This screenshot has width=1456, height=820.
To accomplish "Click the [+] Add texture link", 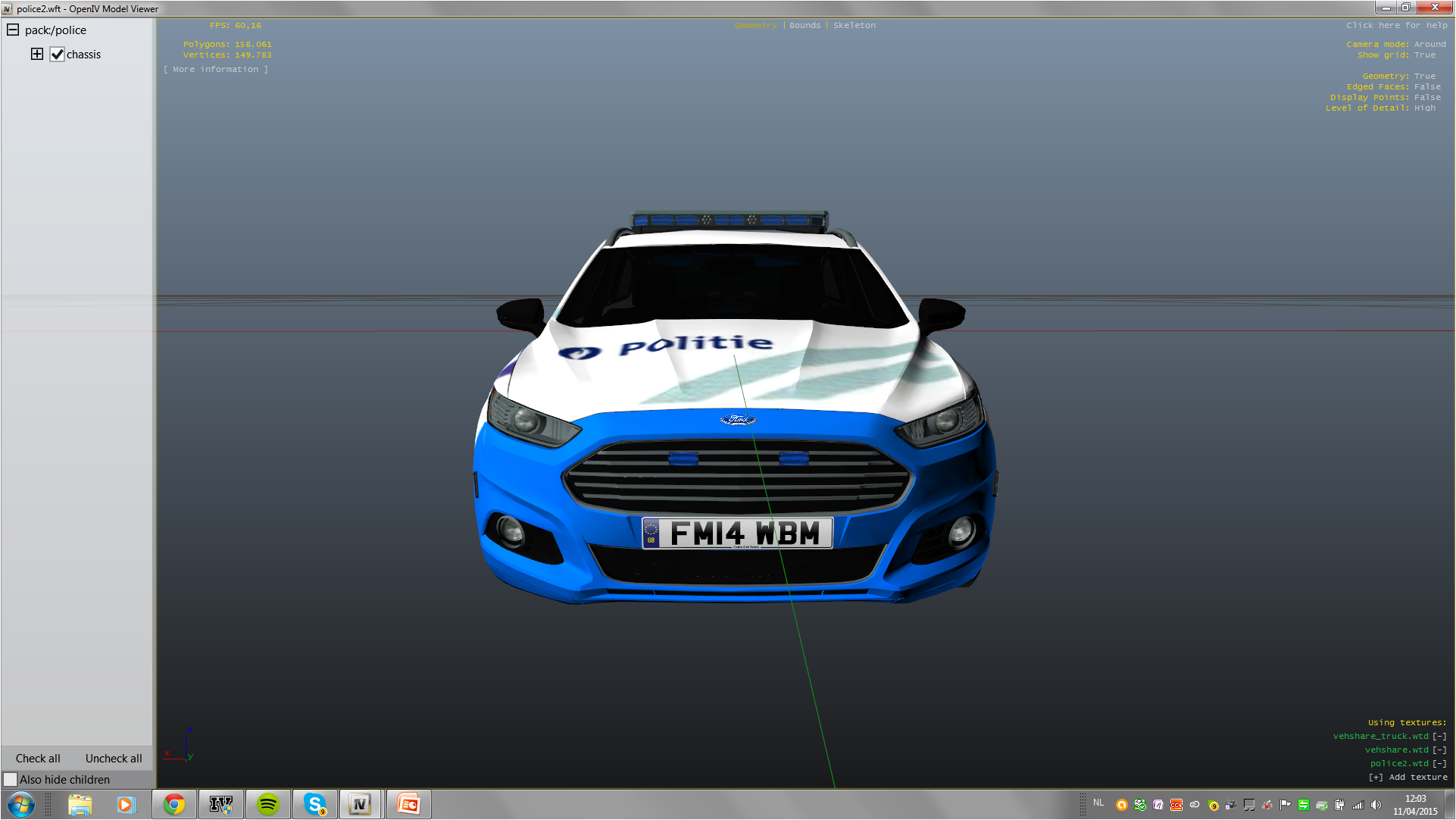I will (x=1408, y=778).
